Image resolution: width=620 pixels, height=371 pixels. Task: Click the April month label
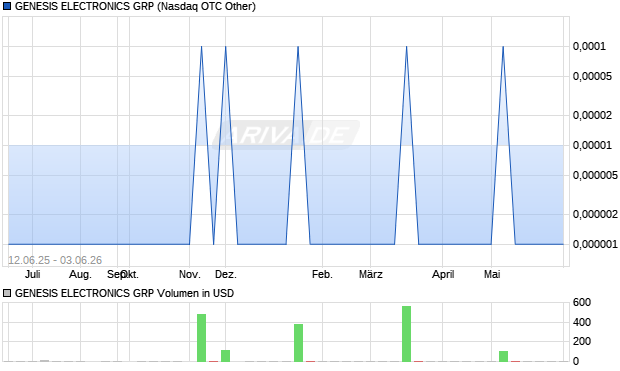coord(443,274)
